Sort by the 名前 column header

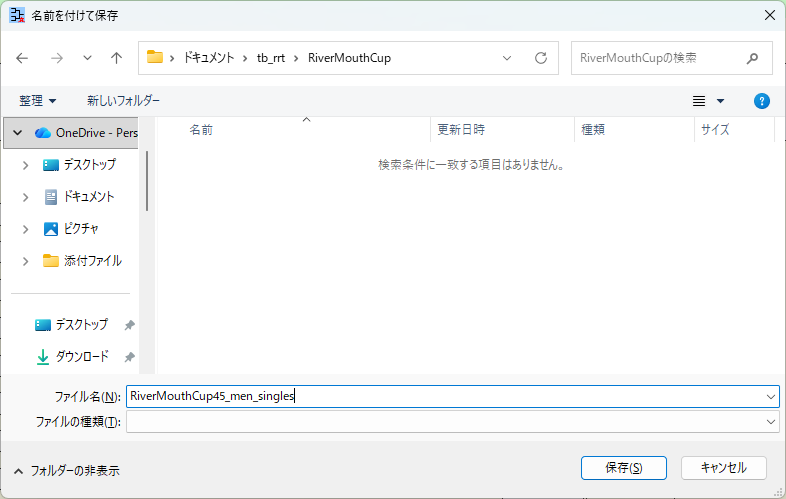pos(201,130)
